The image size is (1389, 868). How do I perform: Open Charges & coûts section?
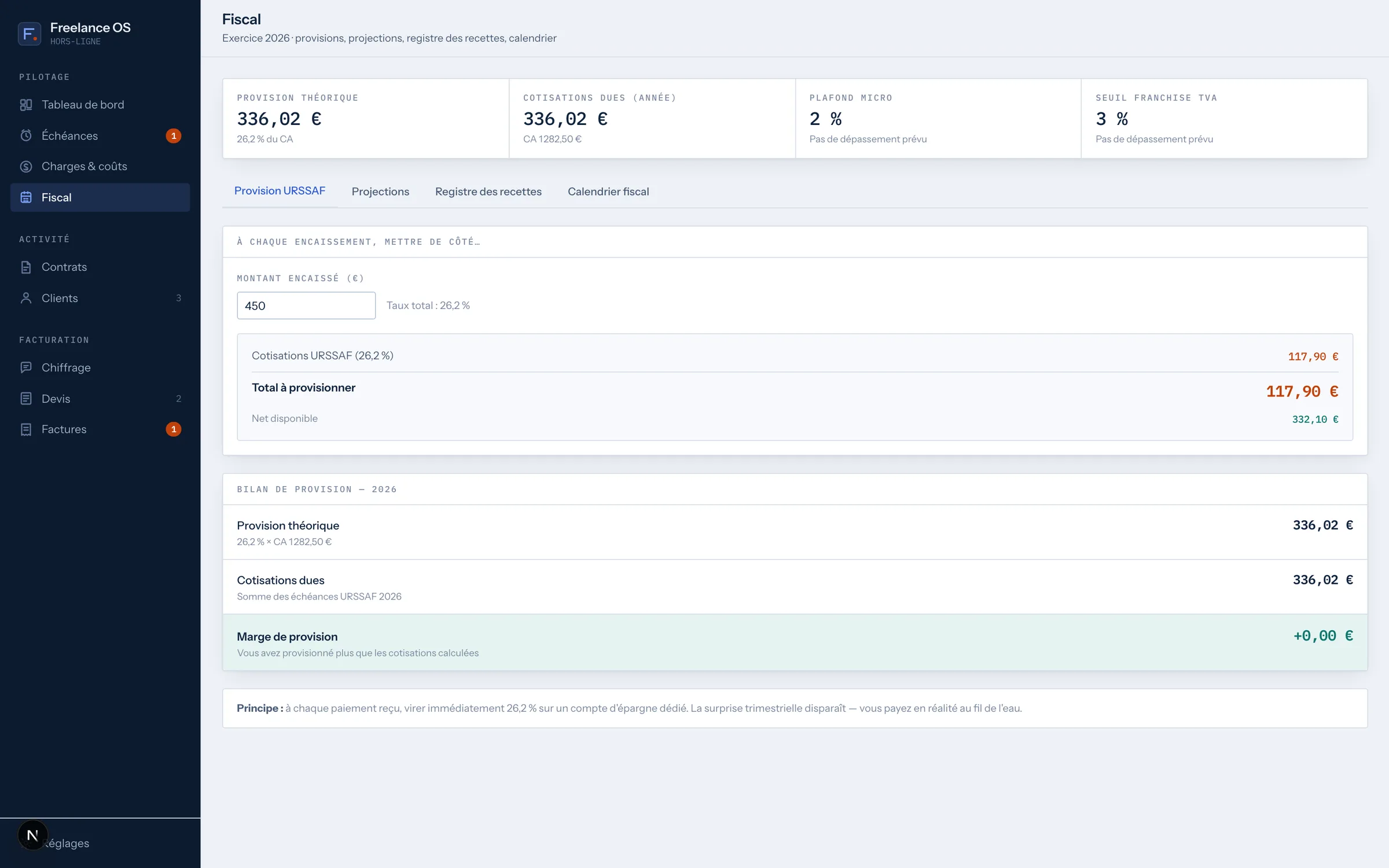pyautogui.click(x=100, y=167)
